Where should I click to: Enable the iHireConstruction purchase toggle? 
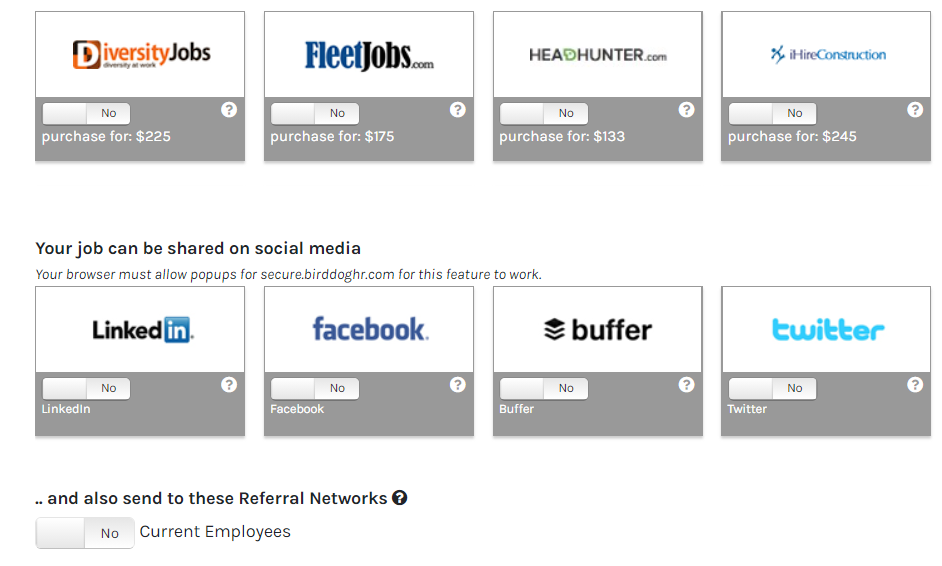[x=773, y=113]
